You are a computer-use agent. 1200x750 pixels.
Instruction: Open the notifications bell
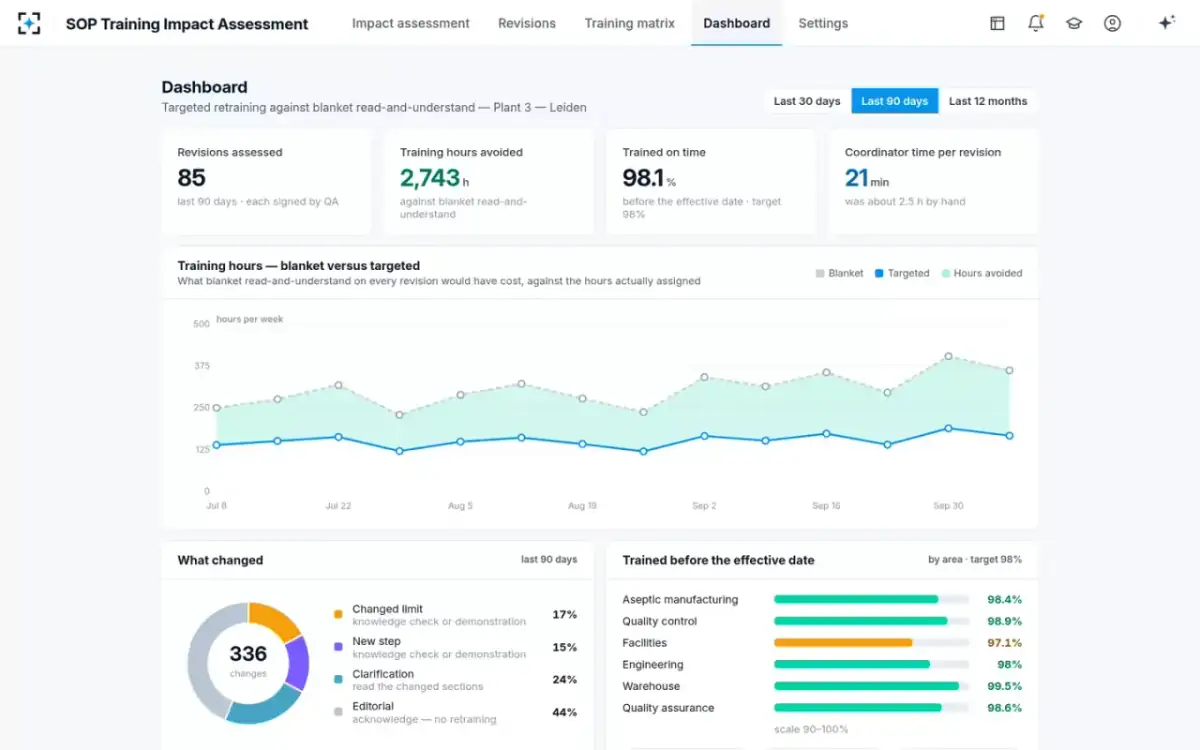click(1035, 23)
